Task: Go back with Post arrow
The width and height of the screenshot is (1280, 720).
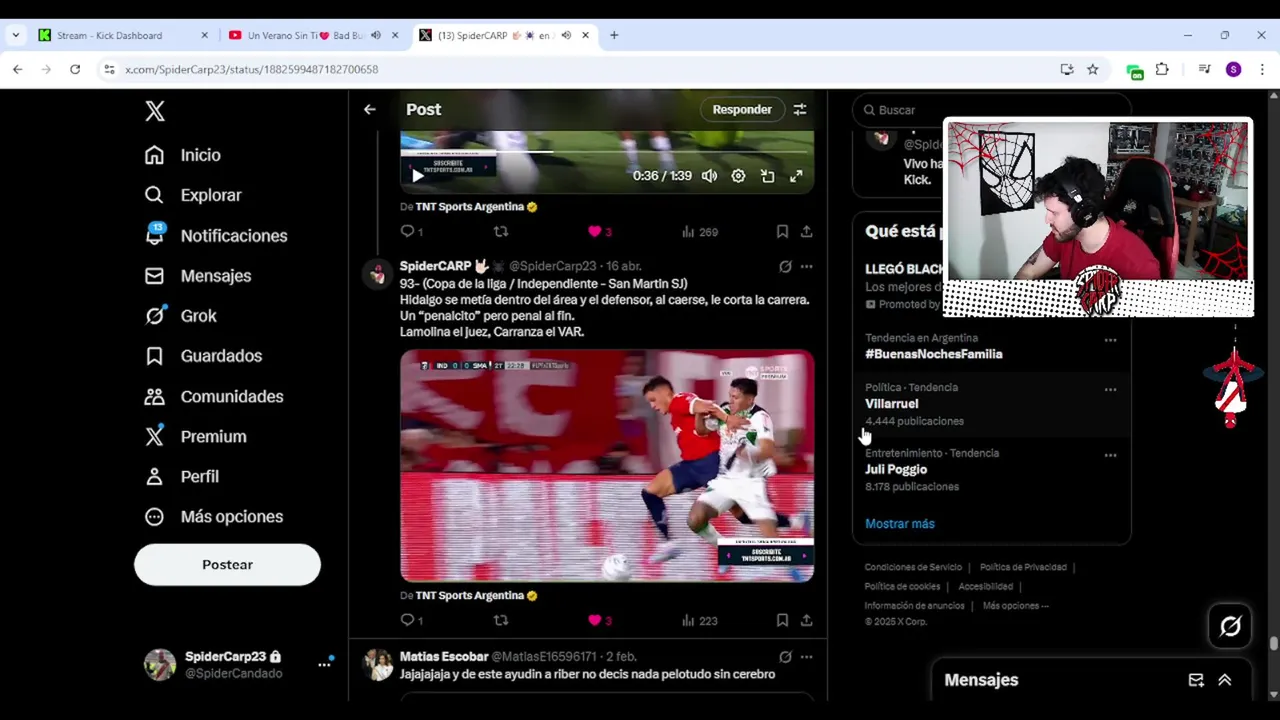Action: [370, 109]
